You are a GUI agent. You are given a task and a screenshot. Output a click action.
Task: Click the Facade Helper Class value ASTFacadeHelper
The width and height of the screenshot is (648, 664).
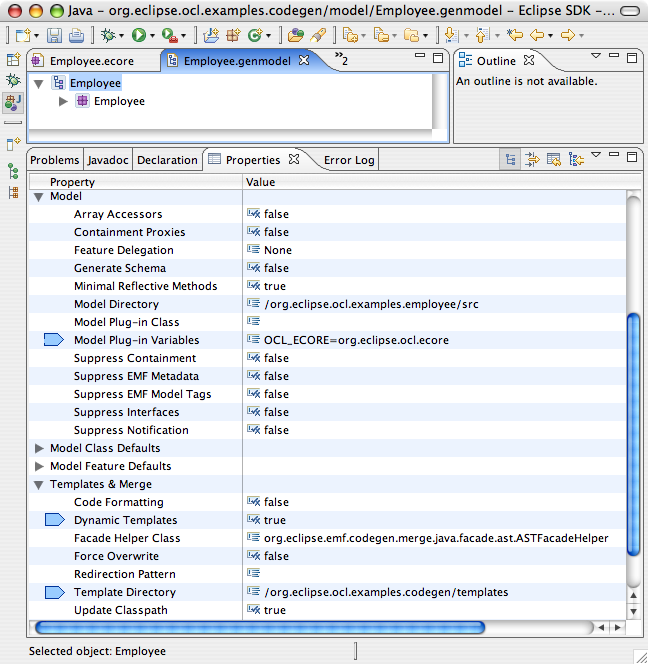point(436,538)
